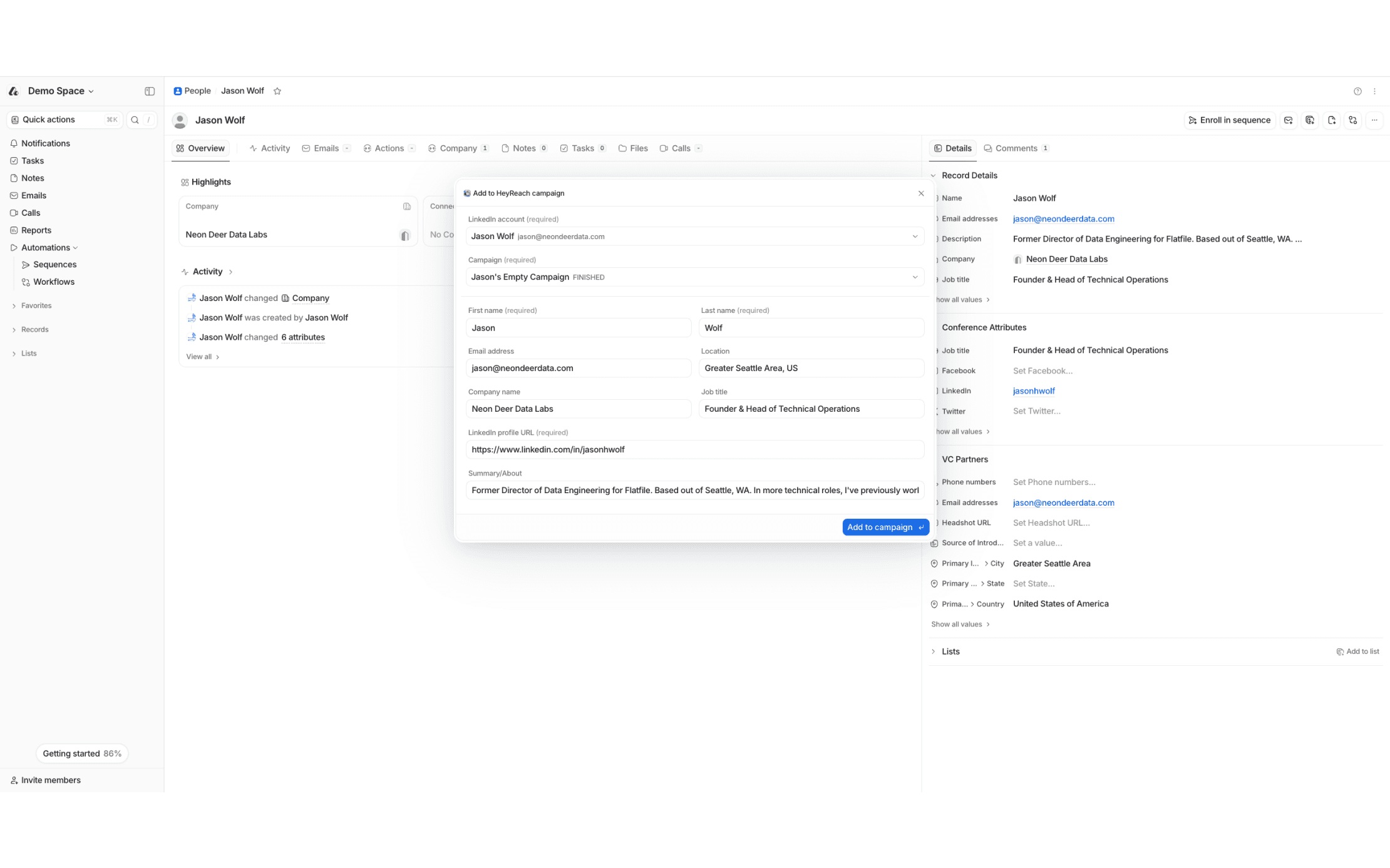Click the run workflow icon in header
The width and height of the screenshot is (1390, 868).
(1352, 120)
